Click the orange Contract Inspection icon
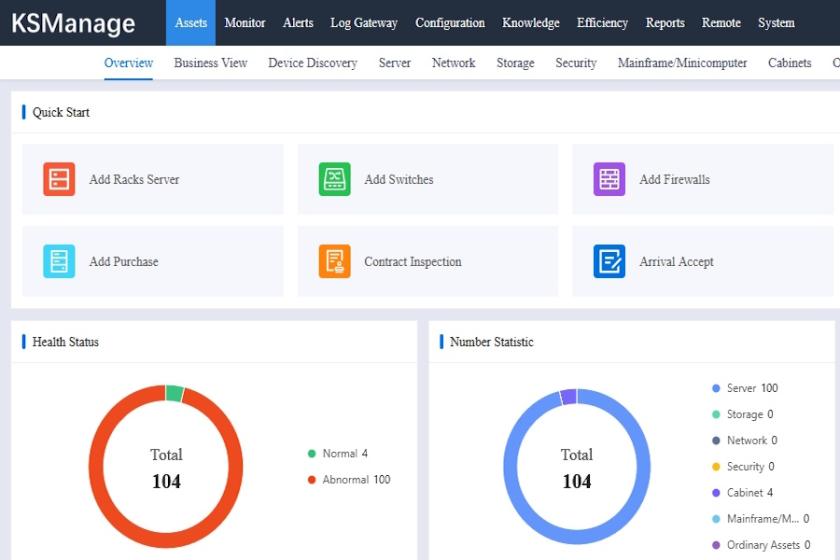 pyautogui.click(x=334, y=261)
